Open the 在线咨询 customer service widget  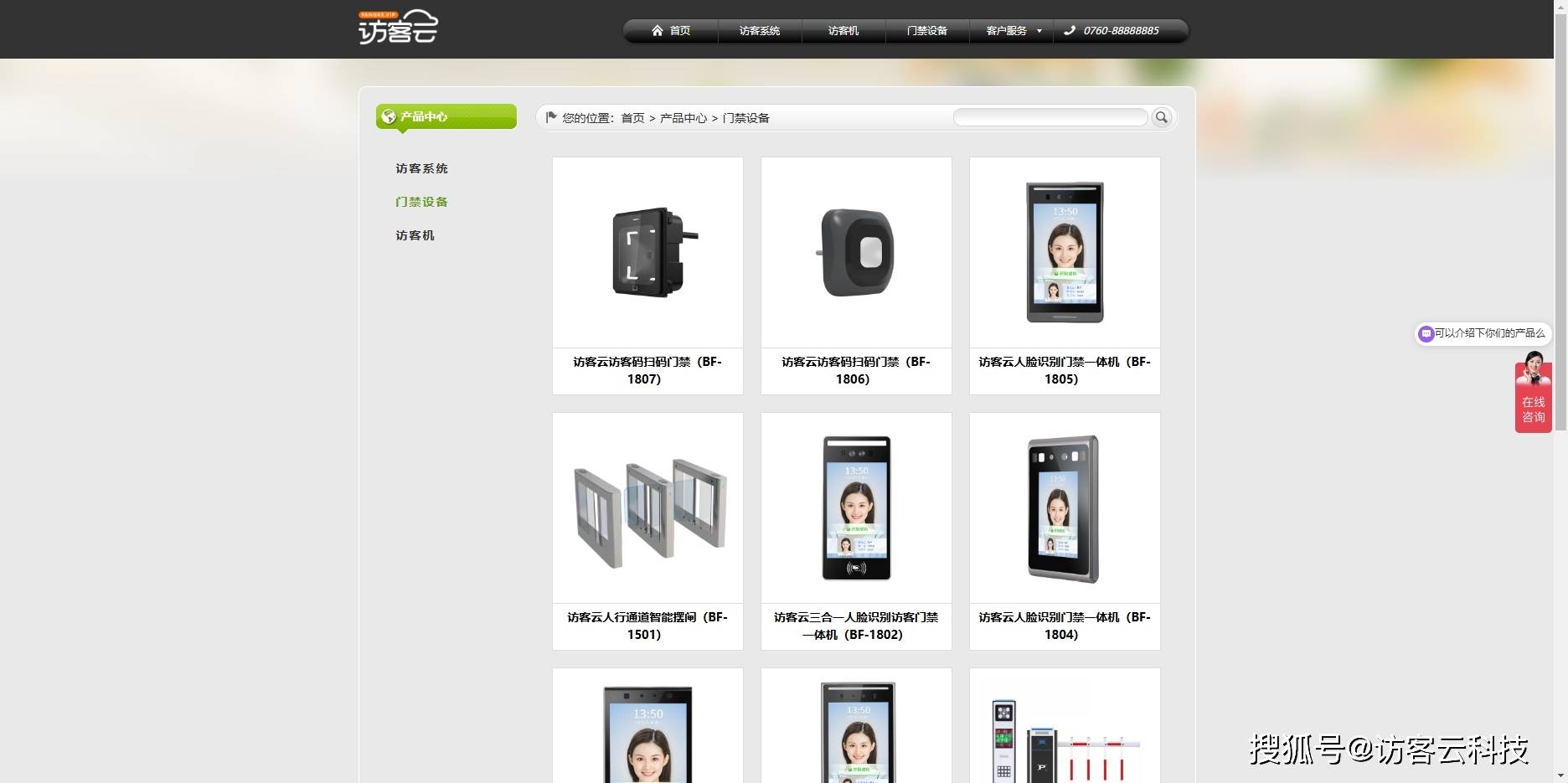[x=1533, y=398]
